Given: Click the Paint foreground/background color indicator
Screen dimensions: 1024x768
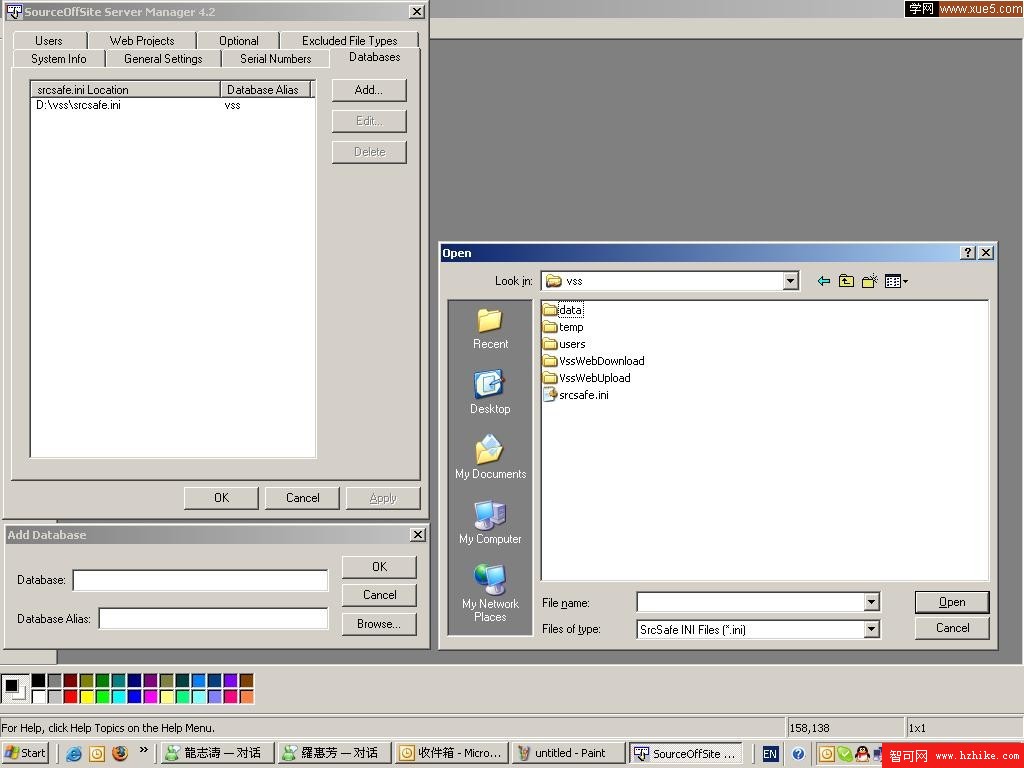Looking at the screenshot, I should (x=14, y=689).
